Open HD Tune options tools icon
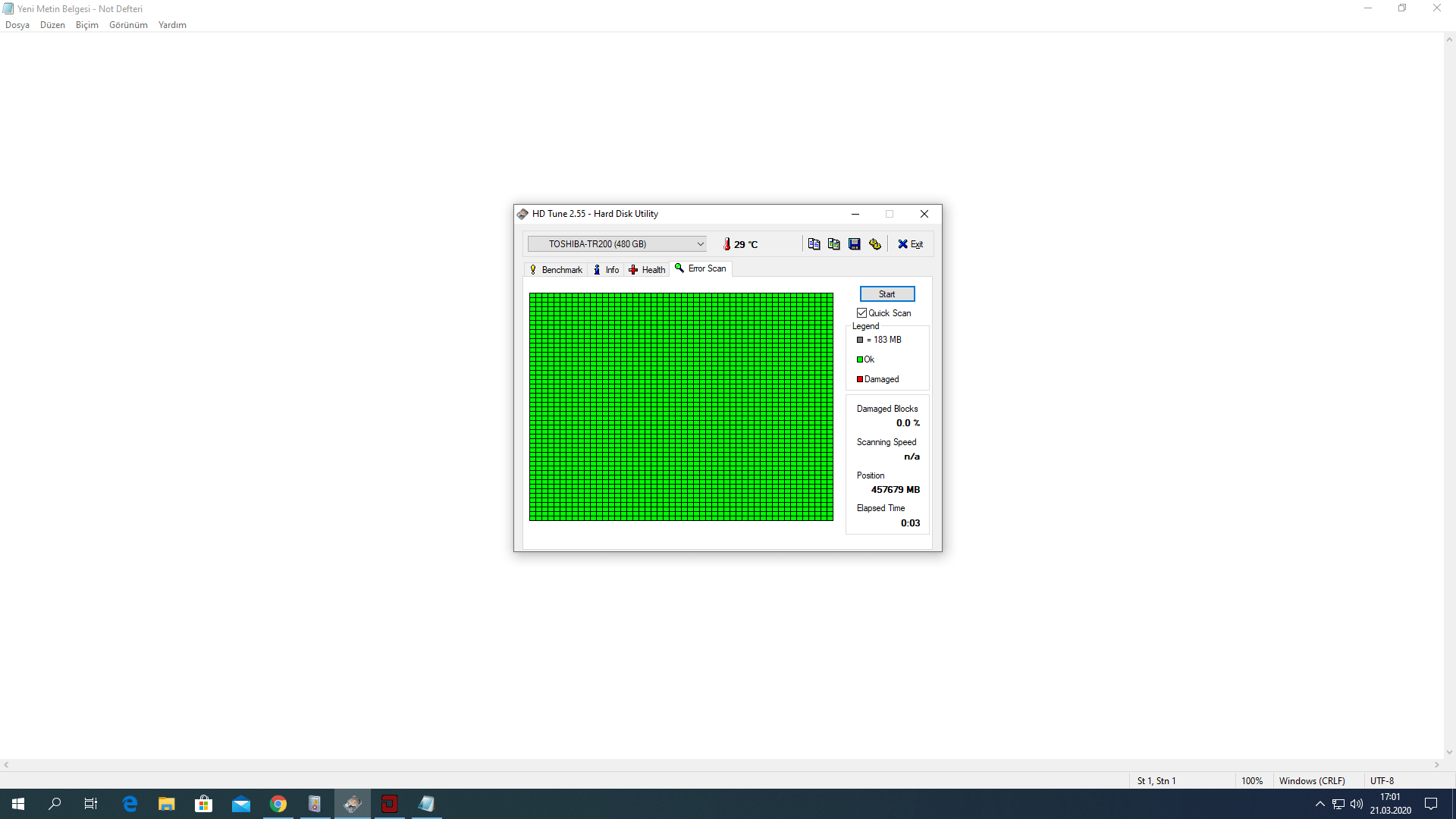This screenshot has width=1456, height=819. 875,244
